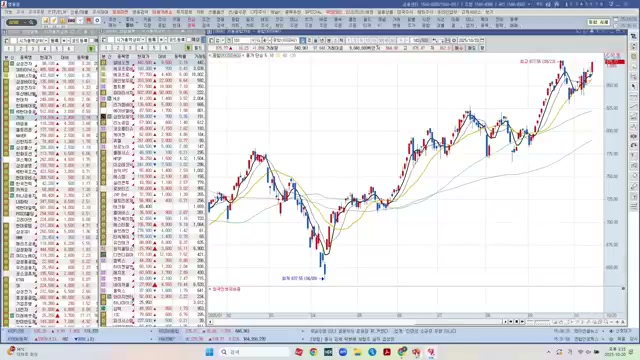Click the trading app icon at the end of the taskbar

[x=431, y=352]
